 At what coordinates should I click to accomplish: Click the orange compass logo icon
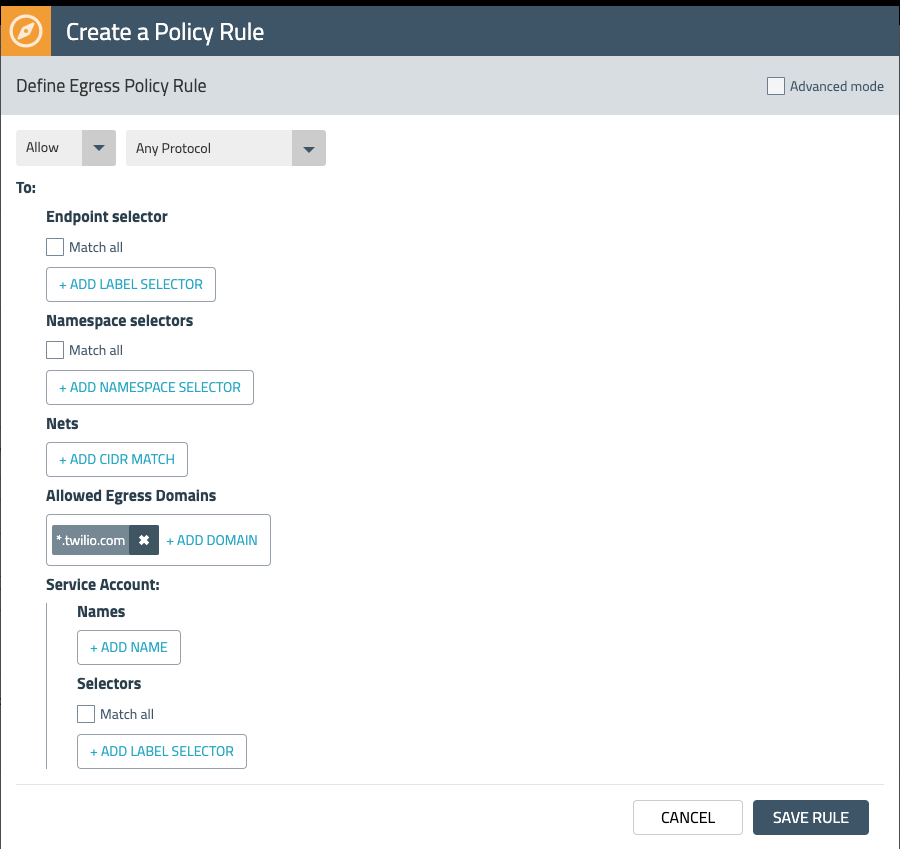(x=26, y=31)
